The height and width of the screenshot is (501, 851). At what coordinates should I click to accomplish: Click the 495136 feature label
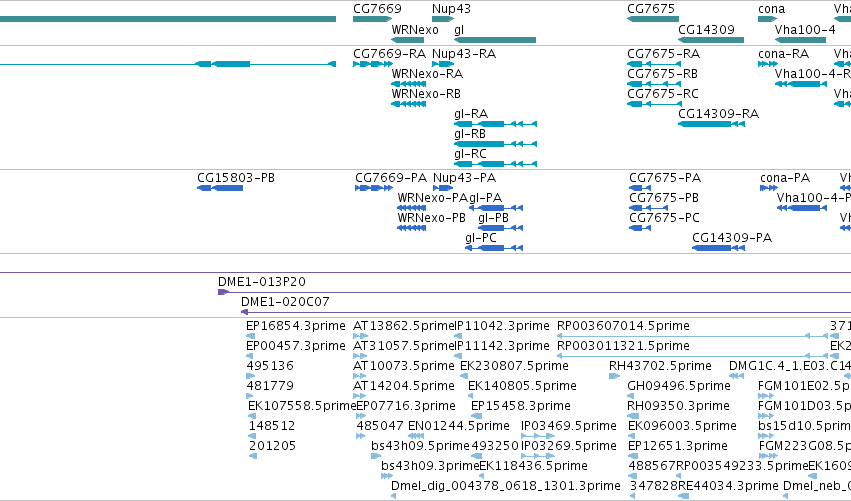point(270,366)
